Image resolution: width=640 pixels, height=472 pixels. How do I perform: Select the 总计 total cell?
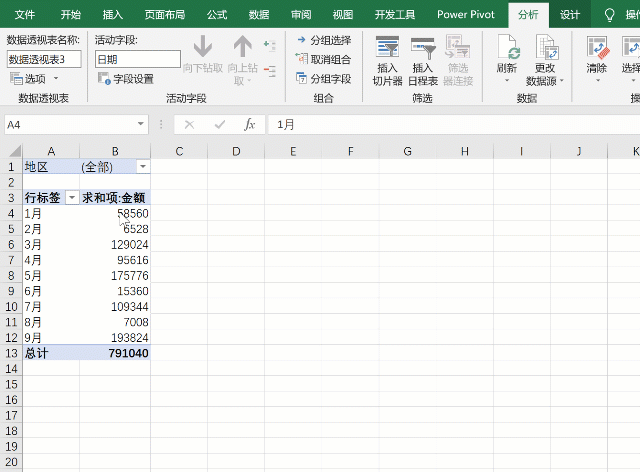click(51, 353)
